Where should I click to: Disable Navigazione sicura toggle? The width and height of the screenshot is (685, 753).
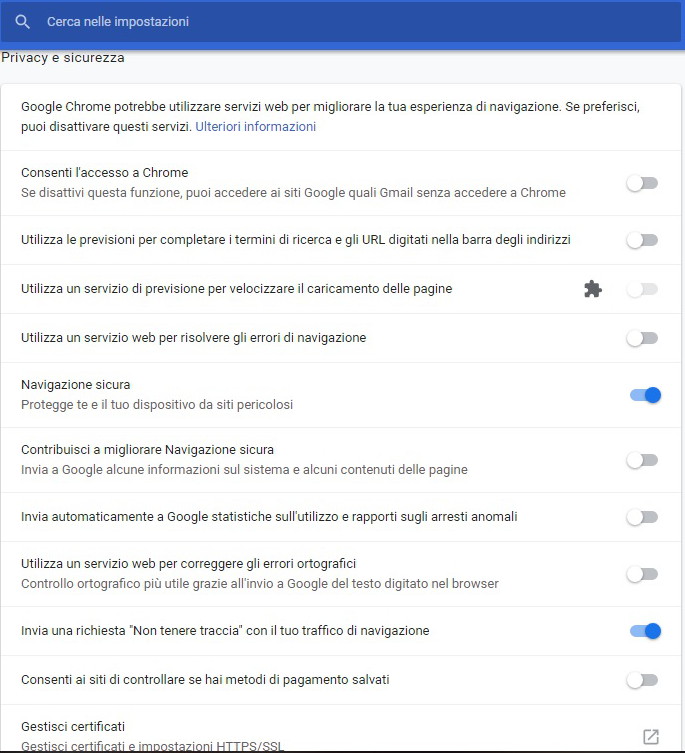point(645,395)
